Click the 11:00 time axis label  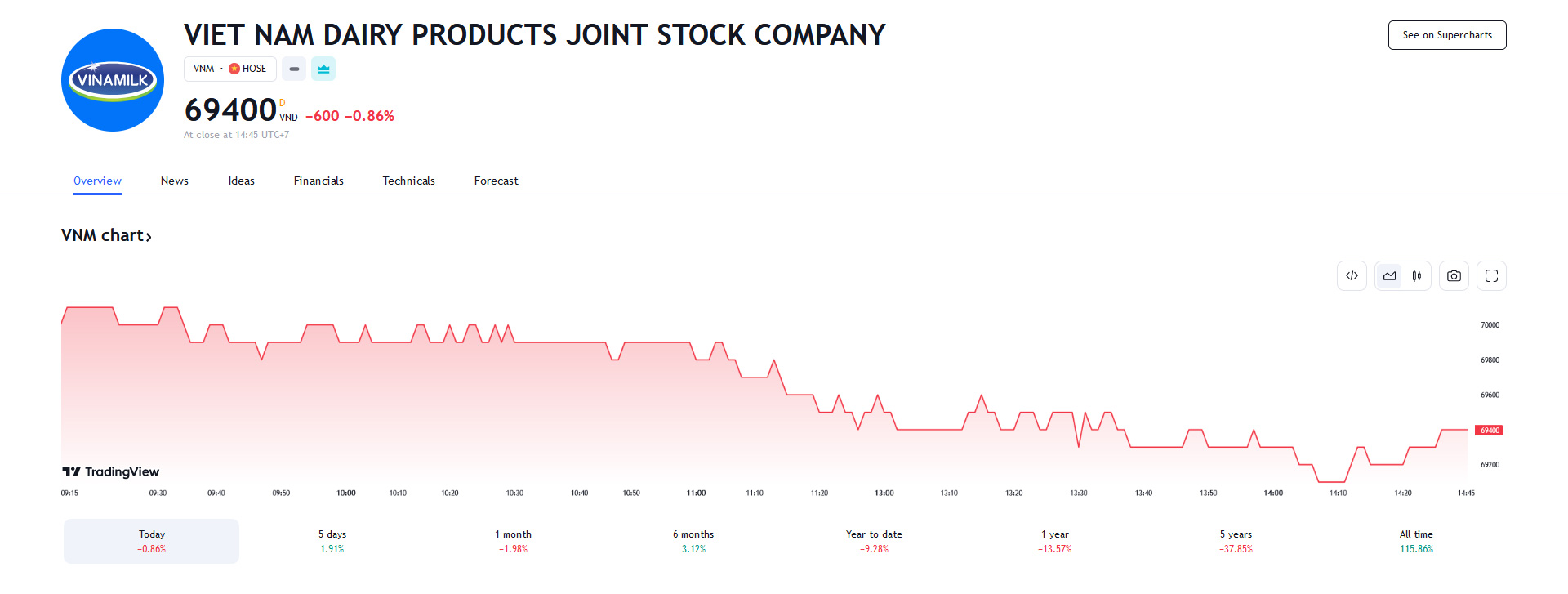tap(696, 494)
